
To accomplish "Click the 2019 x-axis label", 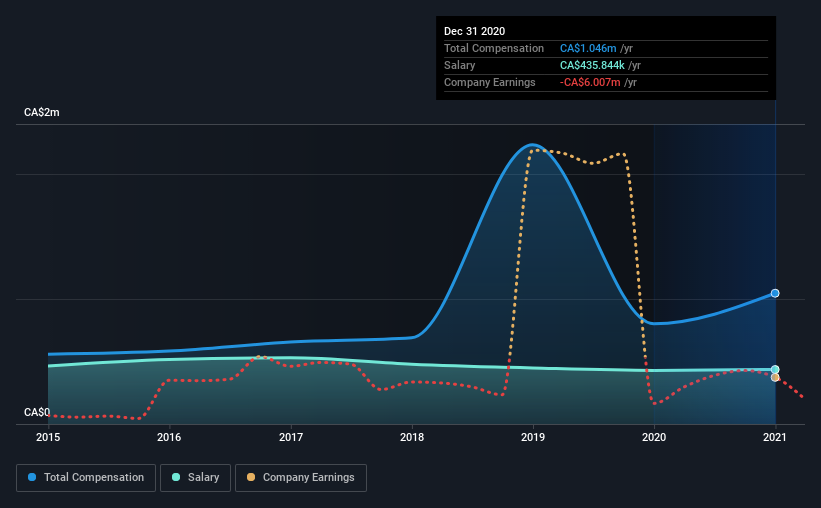I will (533, 437).
